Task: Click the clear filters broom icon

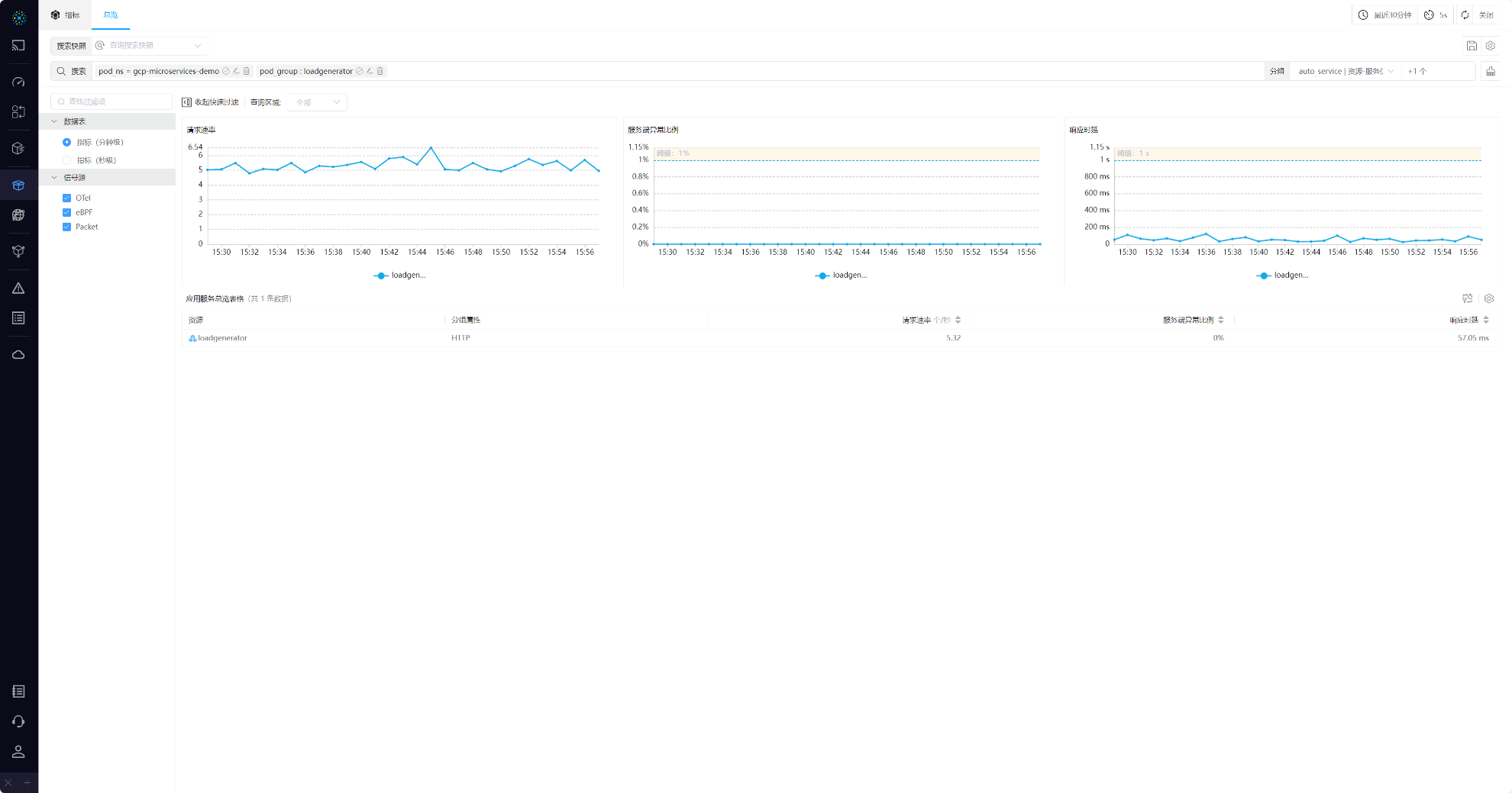Action: [1490, 71]
